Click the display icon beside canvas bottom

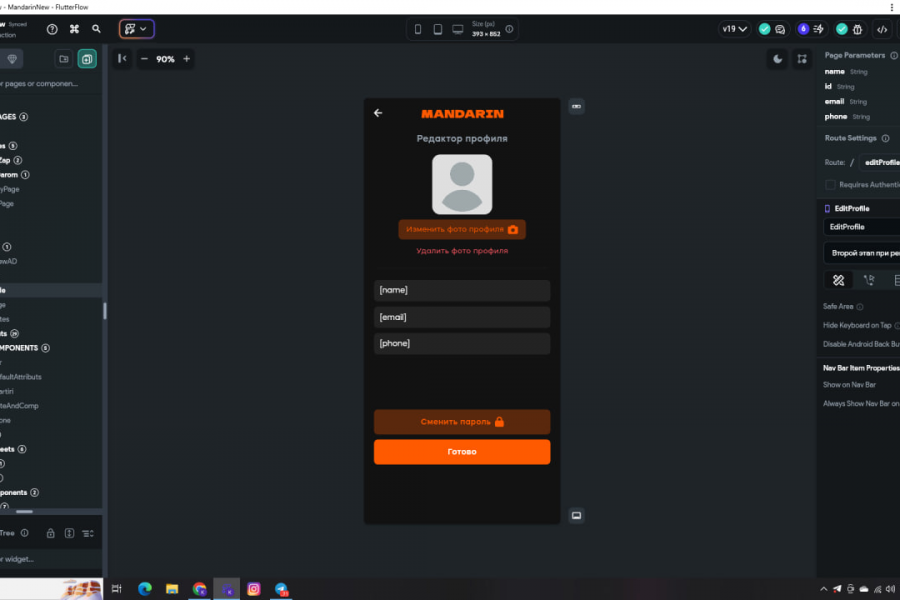tap(576, 516)
